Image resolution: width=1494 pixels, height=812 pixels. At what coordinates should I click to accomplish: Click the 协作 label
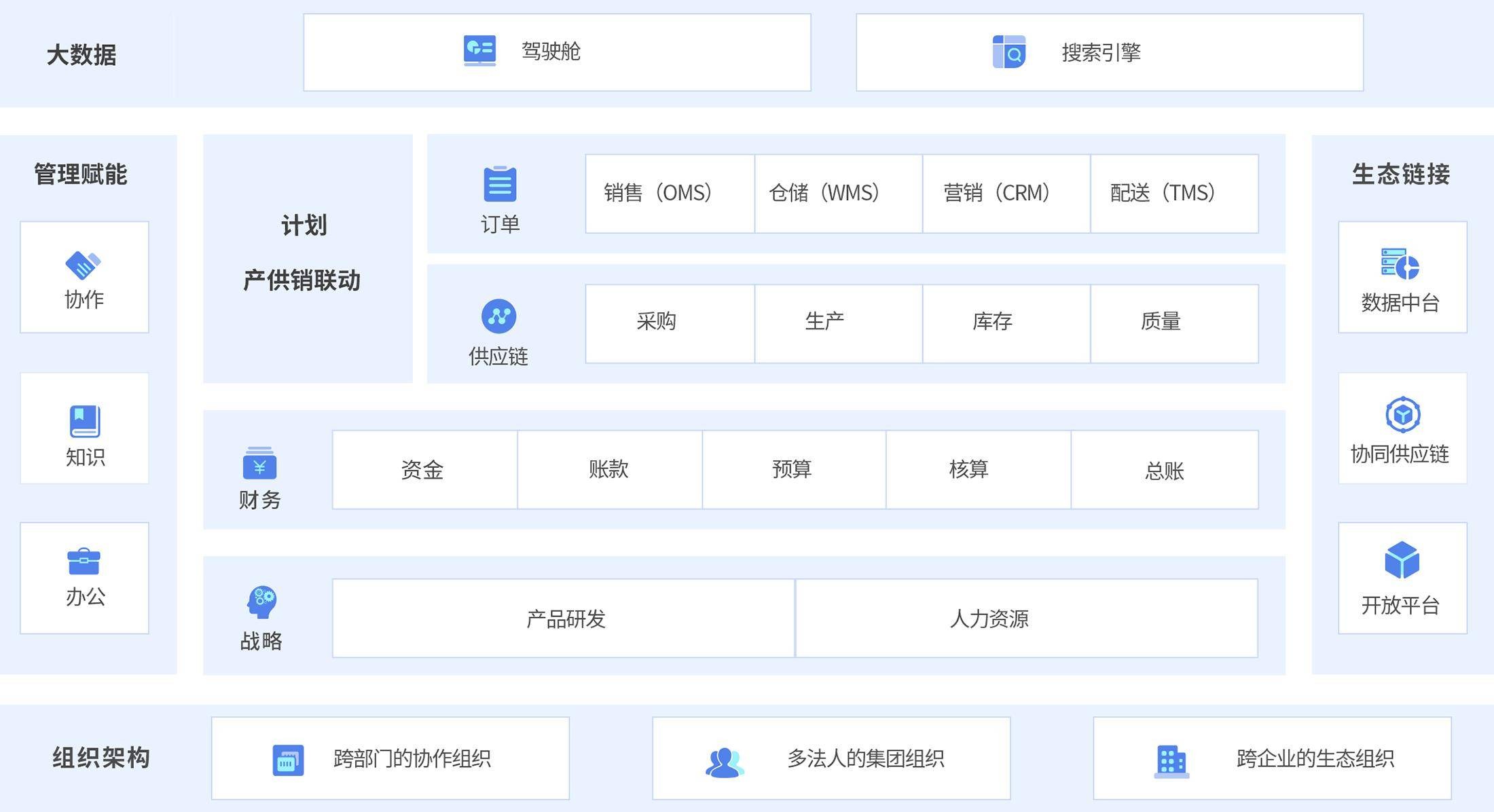84,299
